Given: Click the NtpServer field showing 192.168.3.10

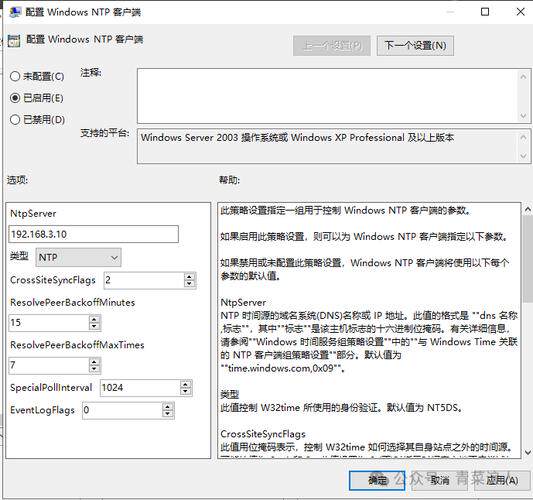Looking at the screenshot, I should click(93, 234).
